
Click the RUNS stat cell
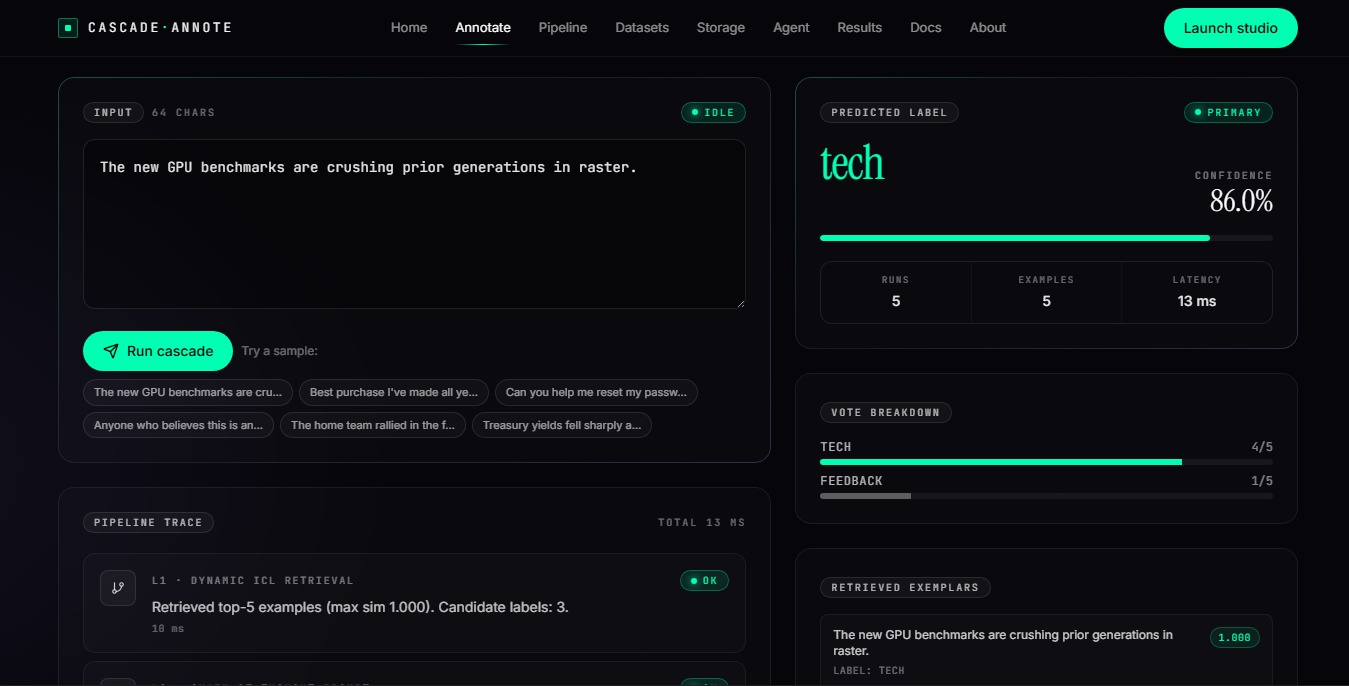coord(896,292)
